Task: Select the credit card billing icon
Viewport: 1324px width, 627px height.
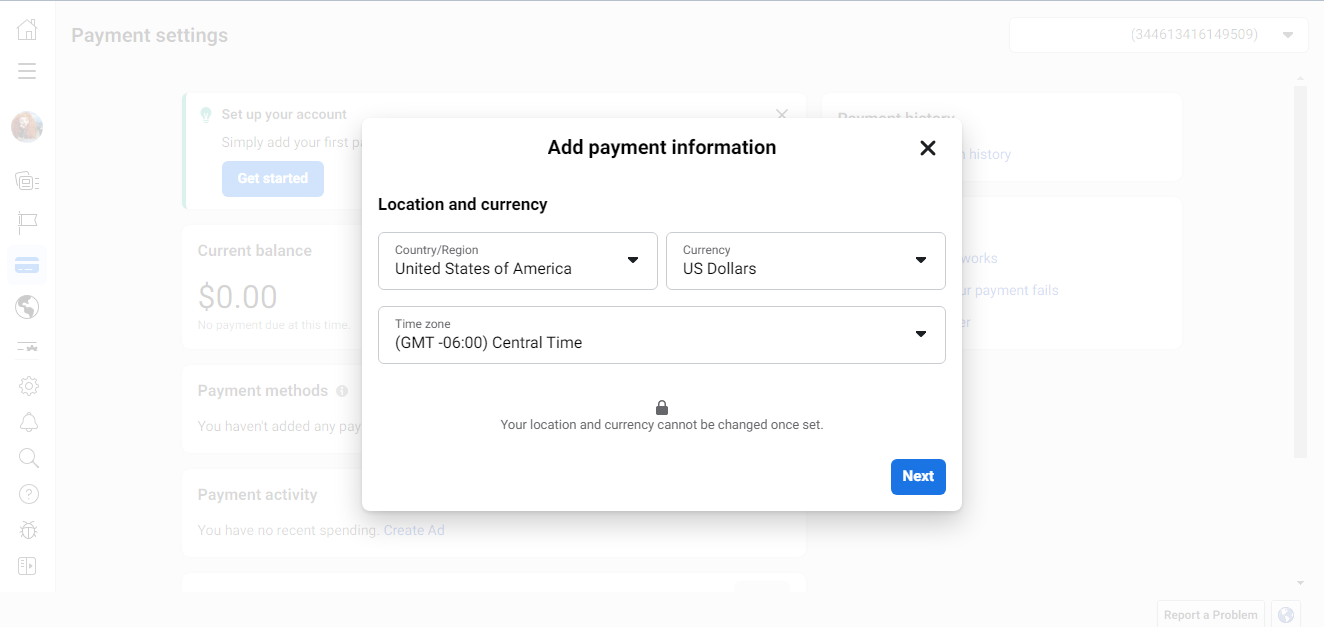Action: point(27,266)
